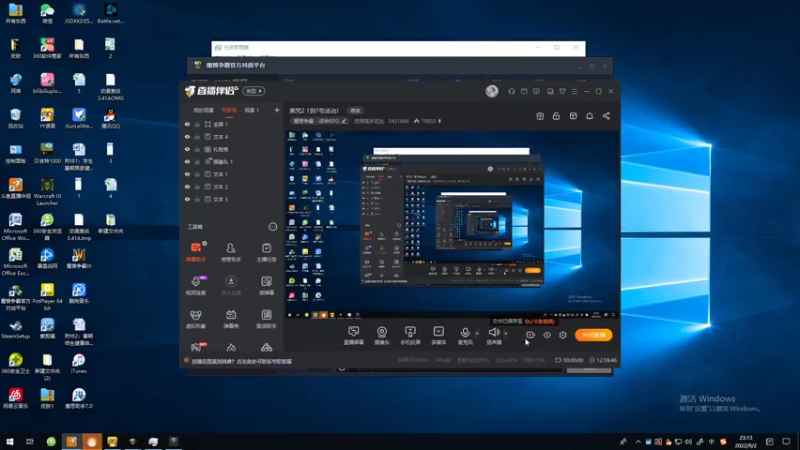800x450 pixels.
Task: Toggle visibility of 全屏 1 source
Action: [x=187, y=124]
